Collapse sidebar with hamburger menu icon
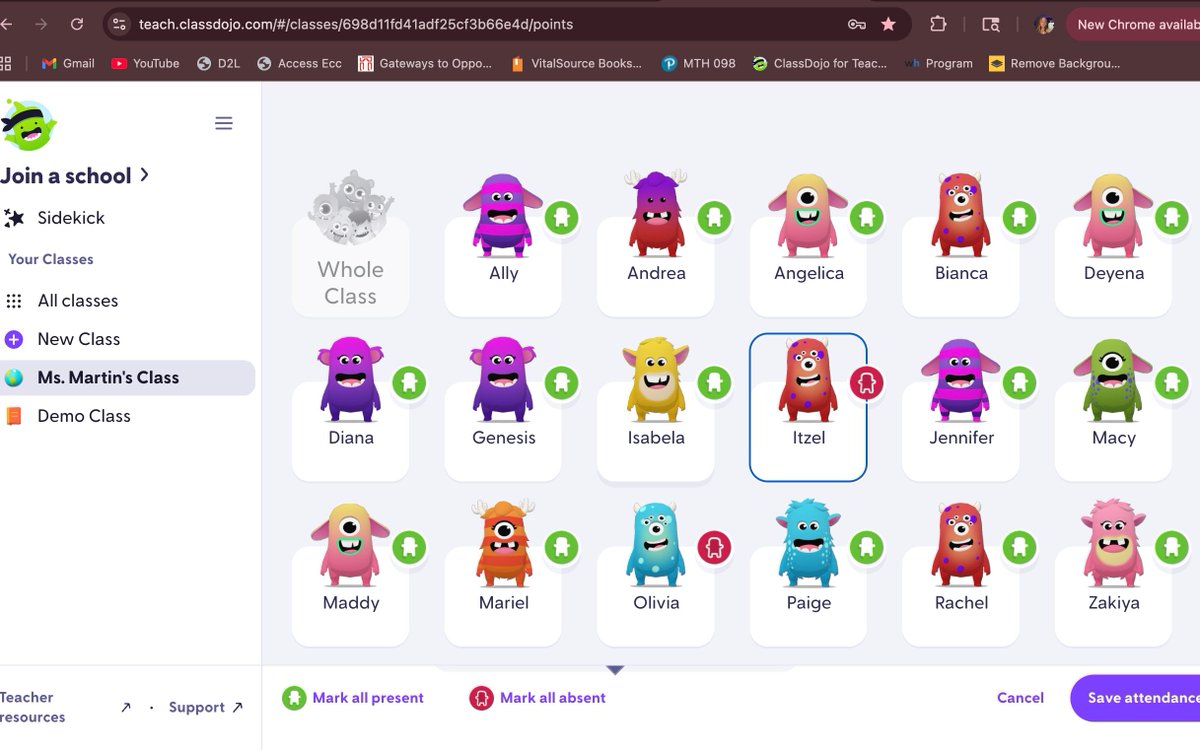 [224, 123]
